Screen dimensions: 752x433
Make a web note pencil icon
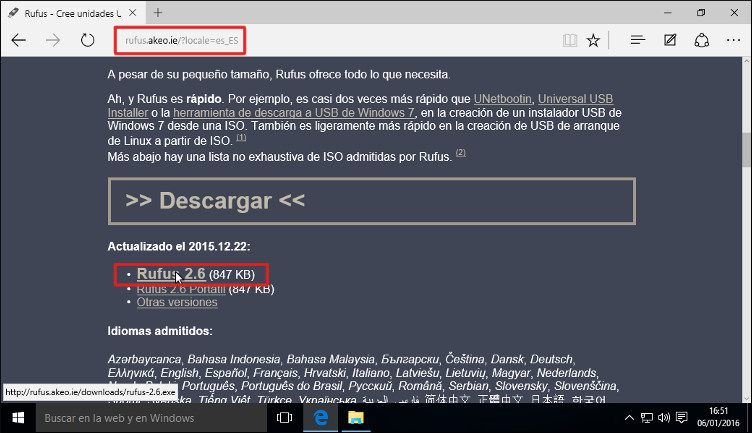pos(670,40)
